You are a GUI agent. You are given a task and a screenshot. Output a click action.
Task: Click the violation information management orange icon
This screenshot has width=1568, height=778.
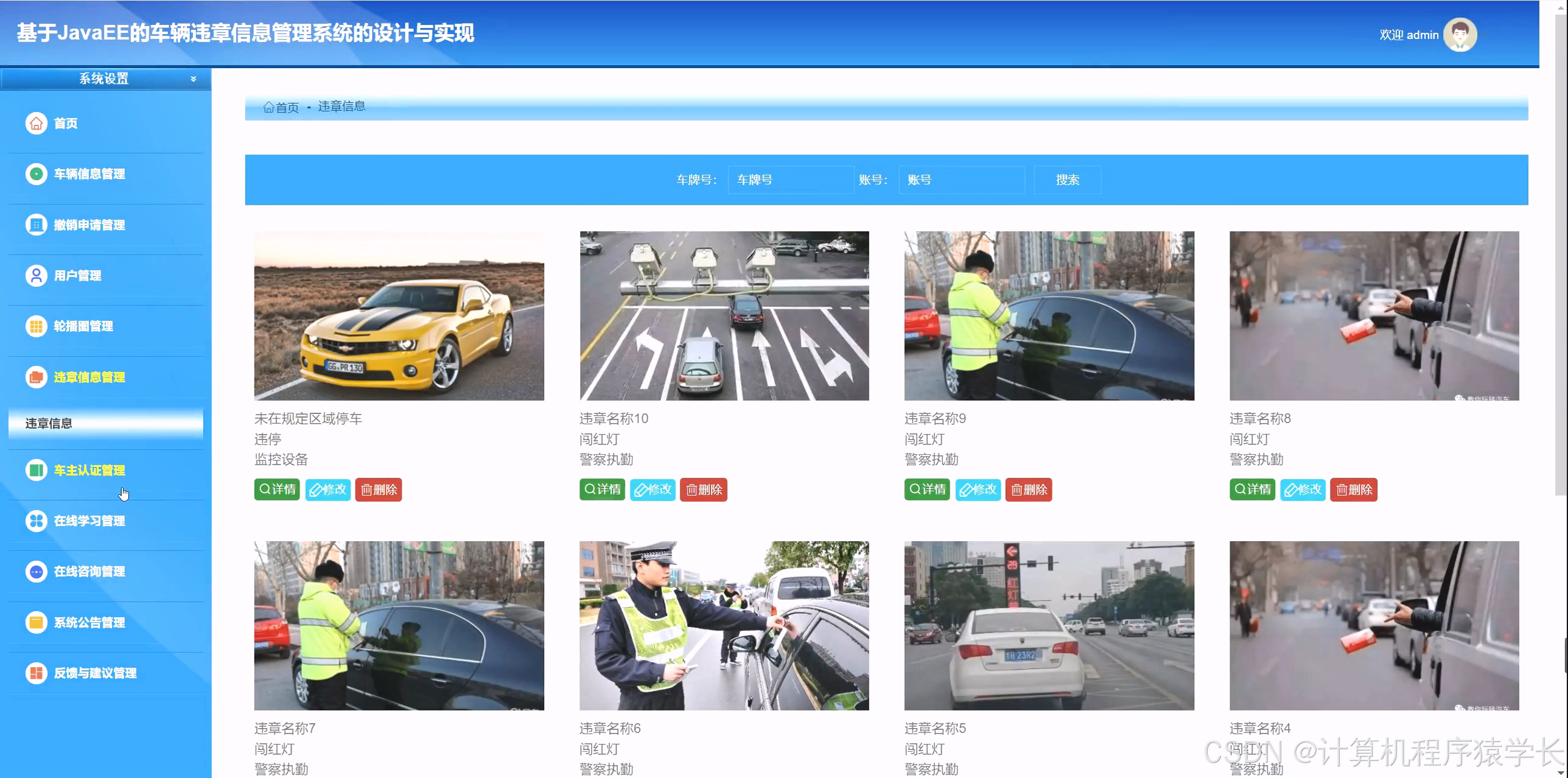pos(37,377)
